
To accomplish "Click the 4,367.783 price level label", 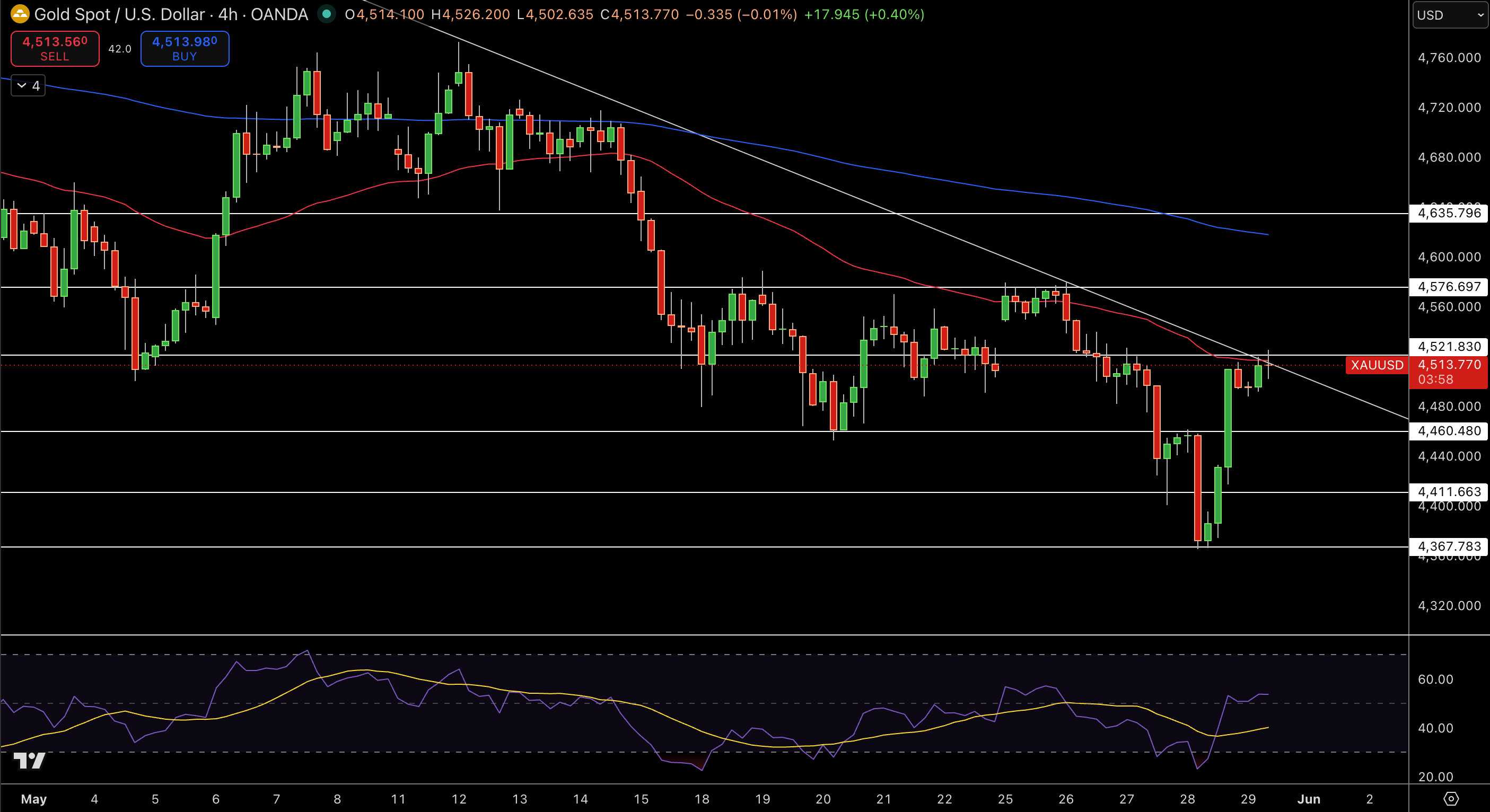I will pyautogui.click(x=1448, y=546).
